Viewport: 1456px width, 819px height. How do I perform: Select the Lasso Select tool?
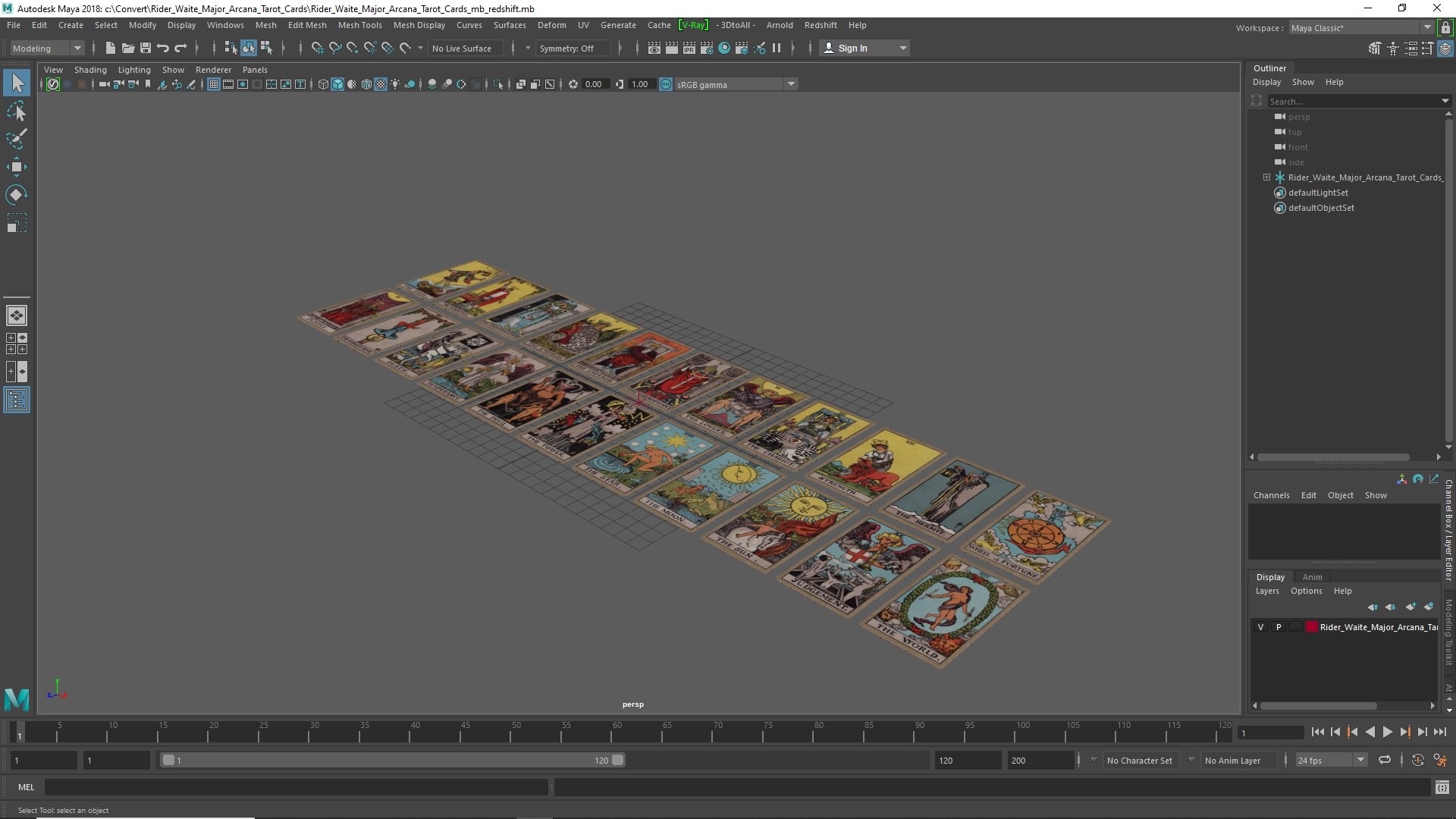tap(17, 111)
